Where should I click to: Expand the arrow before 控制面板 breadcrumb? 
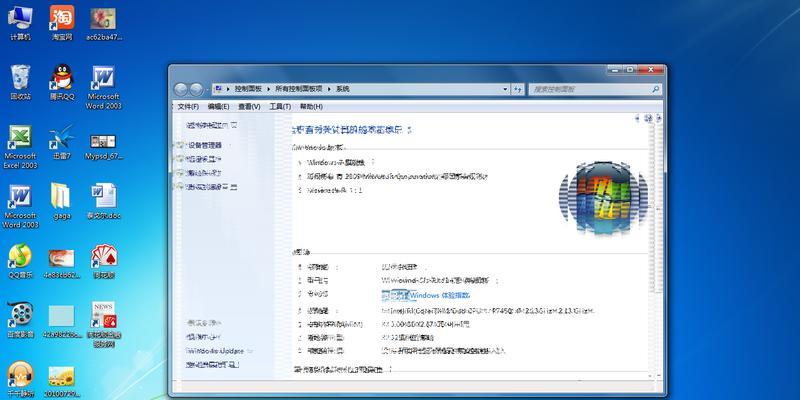[229, 89]
